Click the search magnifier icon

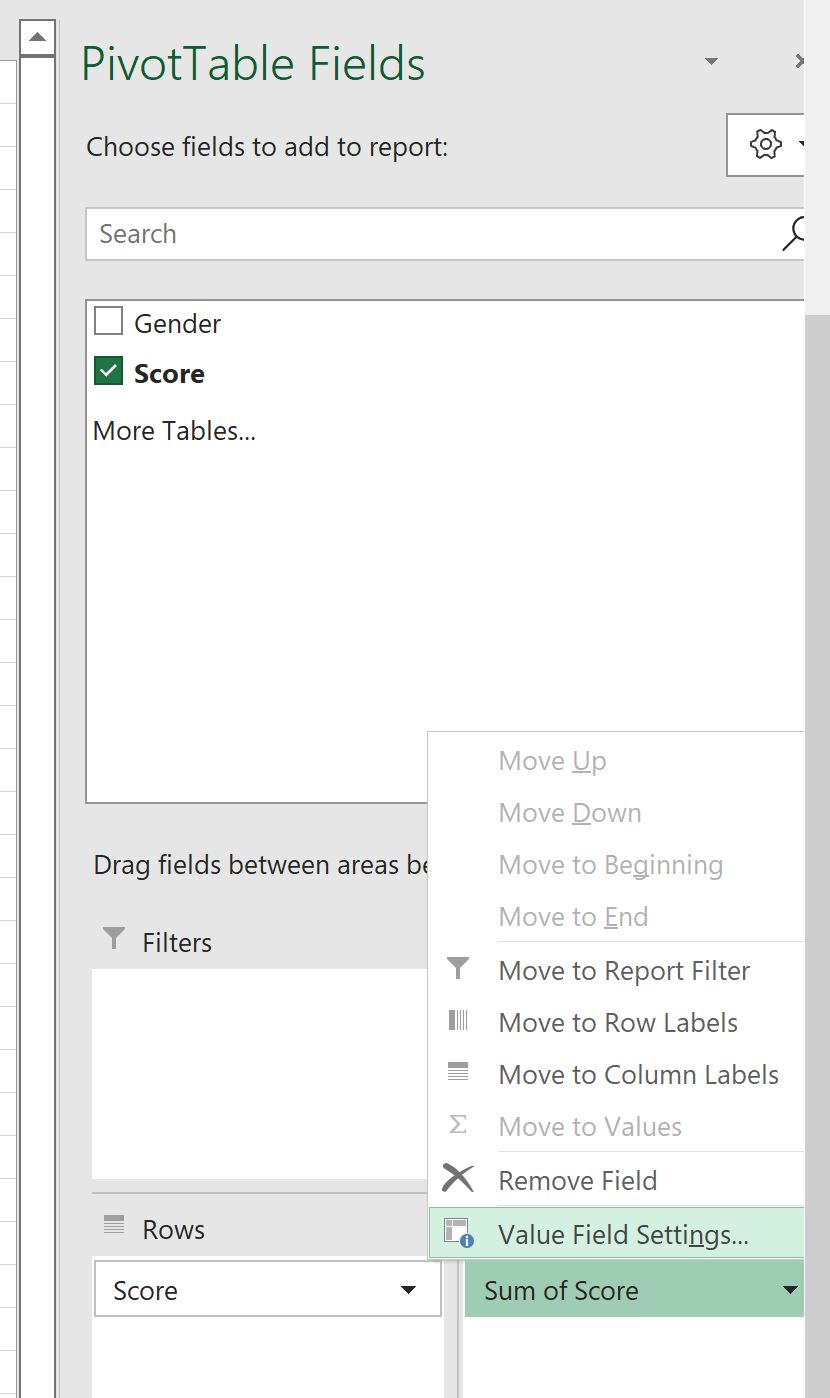793,233
